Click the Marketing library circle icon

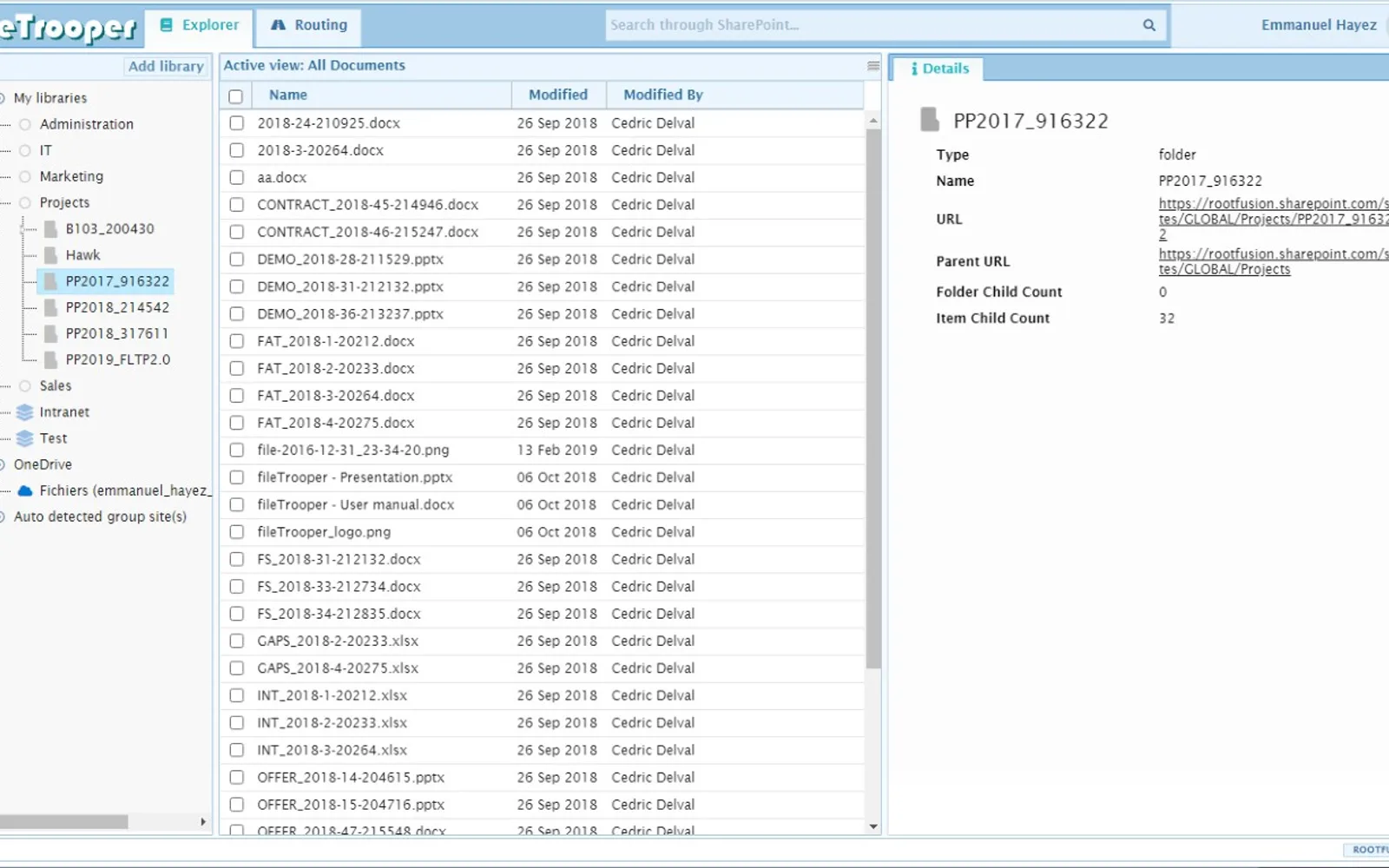coord(25,176)
